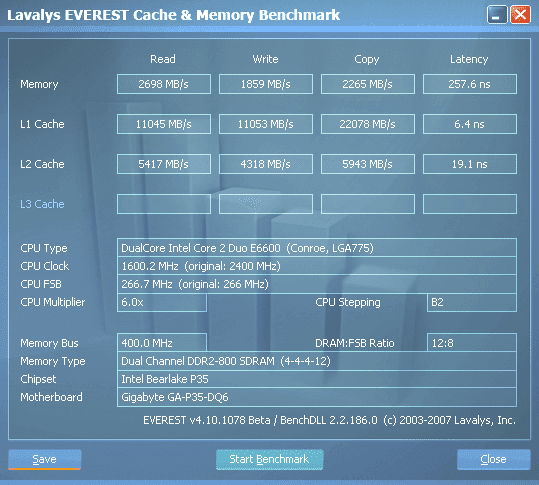Screen dimensions: 539x485
Task: Click the Save button
Action: (x=45, y=459)
